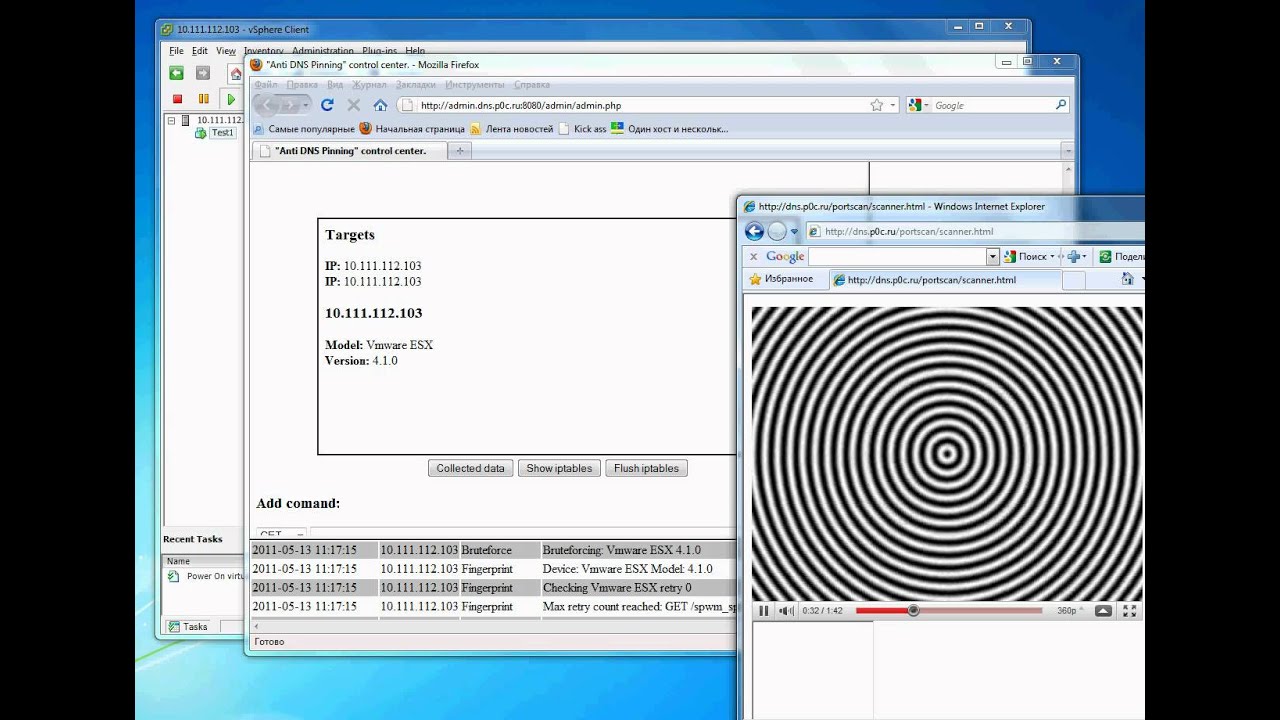Click Firefox address bar with admin.php URL
The width and height of the screenshot is (1280, 720).
pyautogui.click(x=640, y=105)
